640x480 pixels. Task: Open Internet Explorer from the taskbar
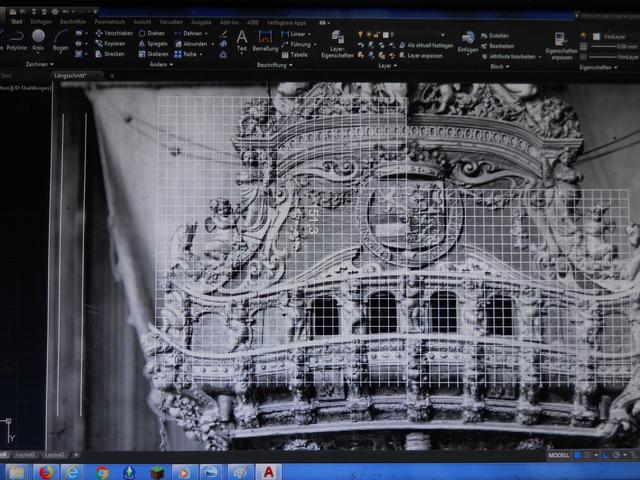[x=73, y=472]
